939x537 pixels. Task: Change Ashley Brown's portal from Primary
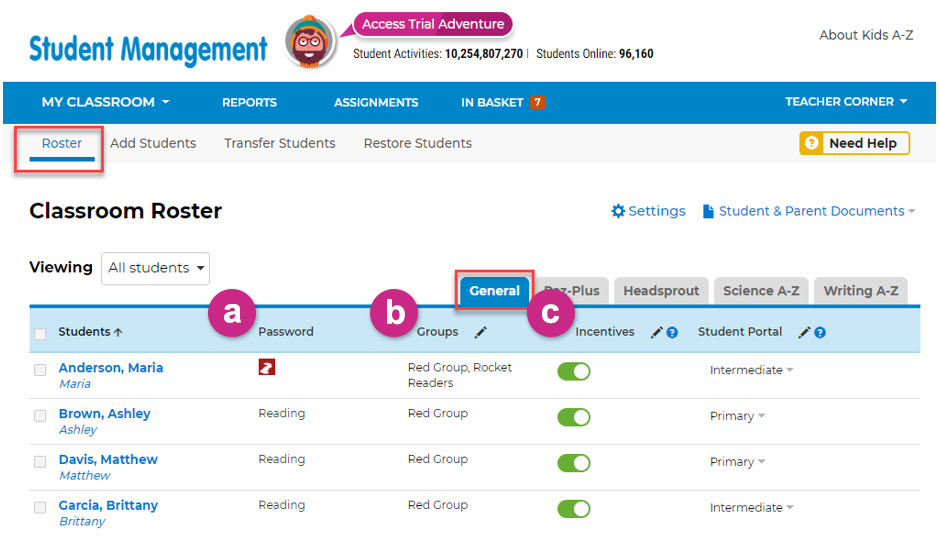737,416
